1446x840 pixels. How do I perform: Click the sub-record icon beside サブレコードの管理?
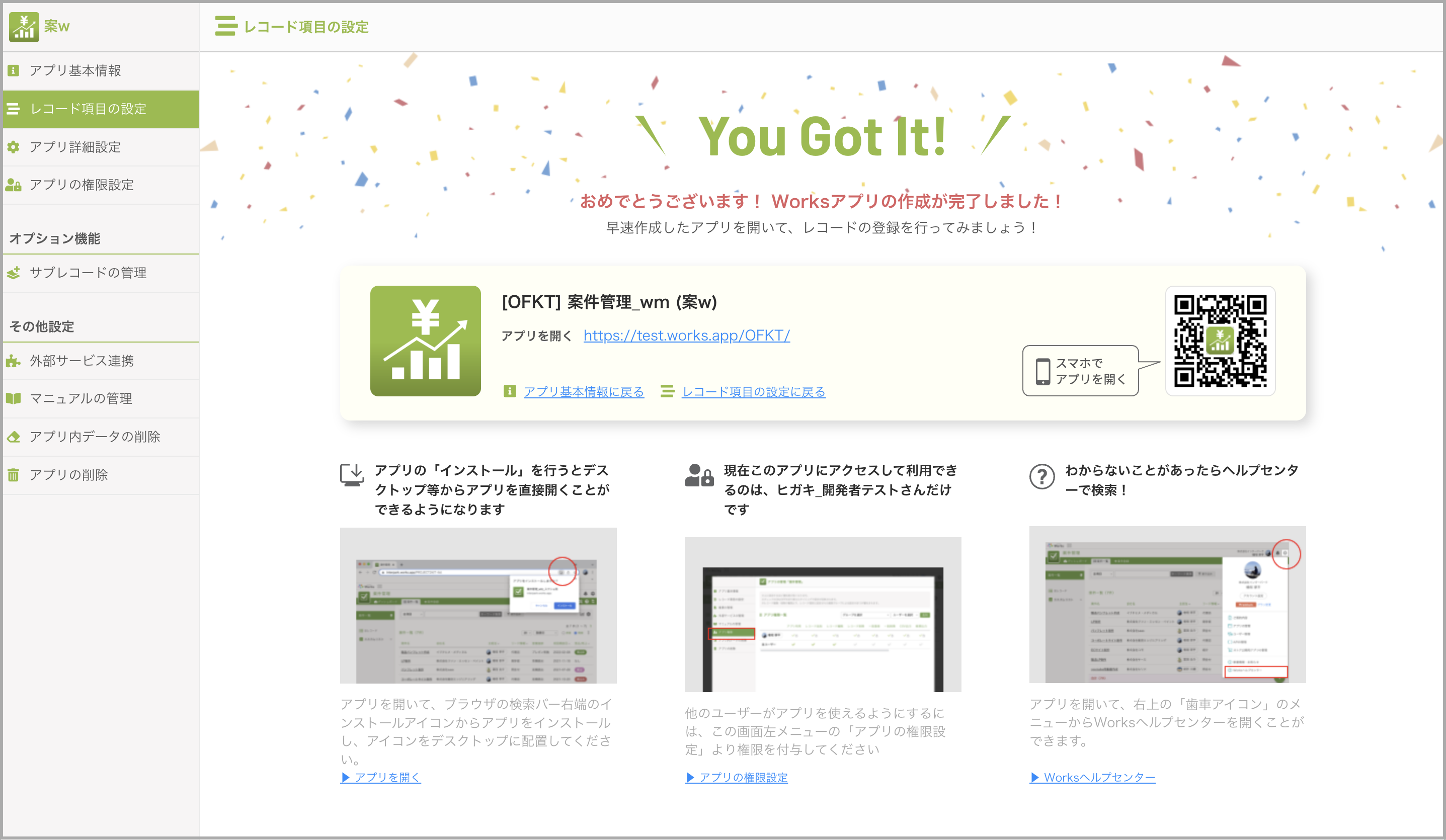(x=13, y=273)
